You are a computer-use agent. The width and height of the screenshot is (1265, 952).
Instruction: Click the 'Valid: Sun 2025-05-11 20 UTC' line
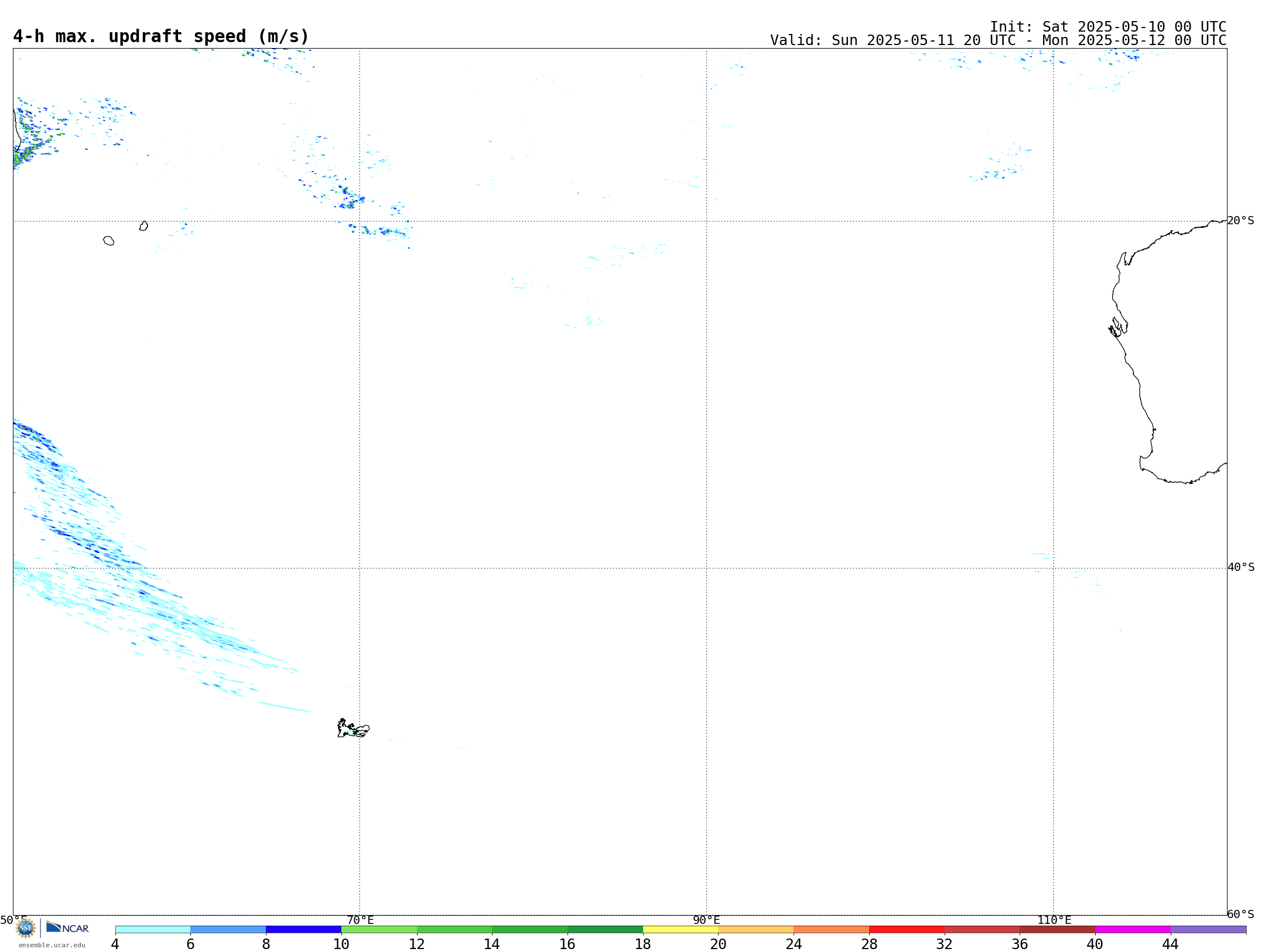(x=998, y=40)
